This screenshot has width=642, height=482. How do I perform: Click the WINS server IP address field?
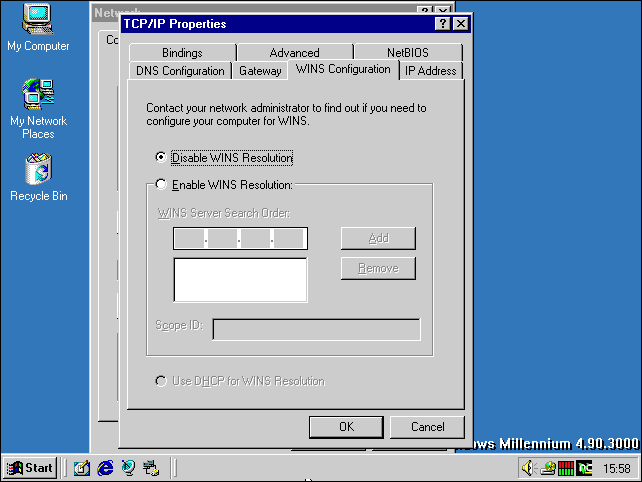[240, 238]
